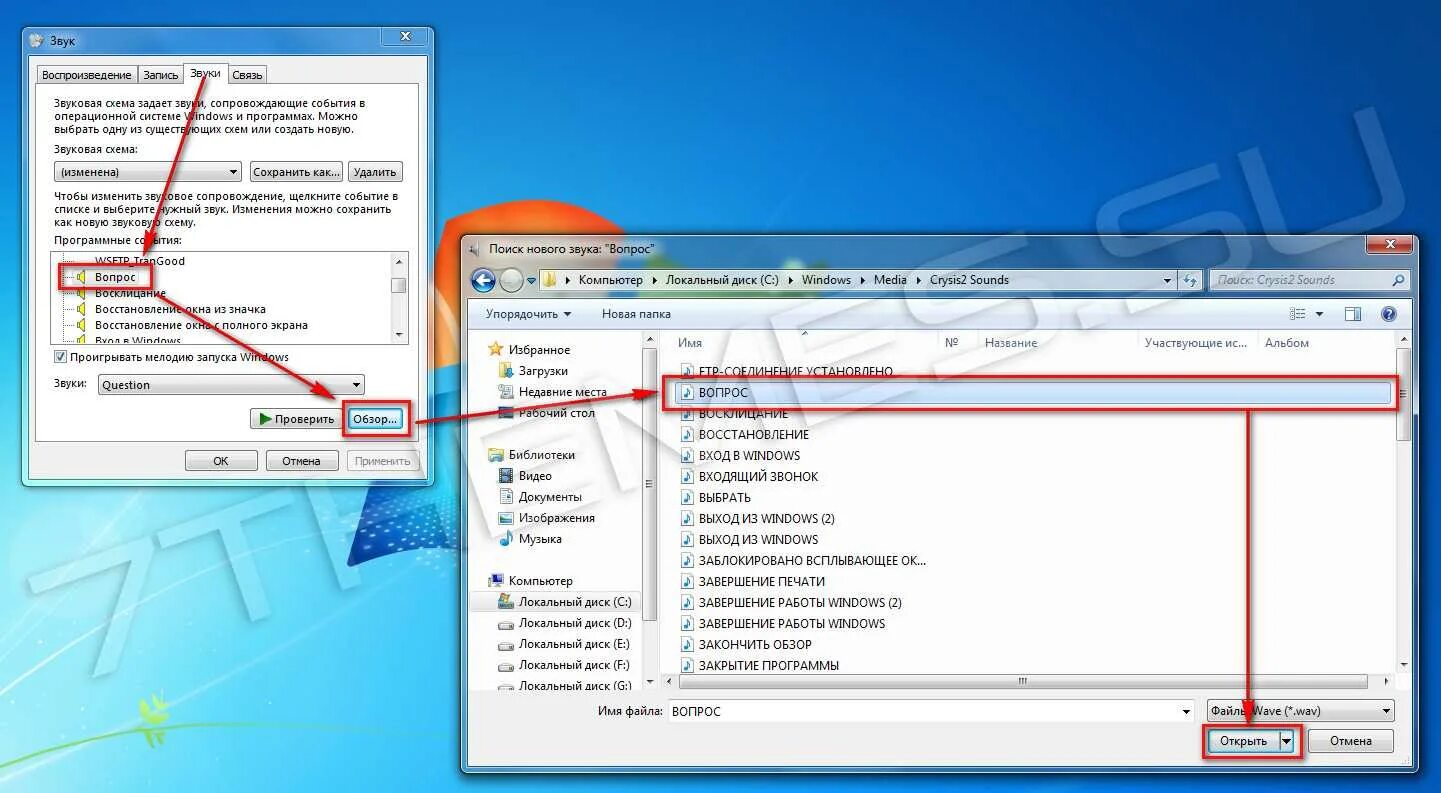The image size is (1441, 793).
Task: Switch to the Запись tab
Action: (160, 75)
